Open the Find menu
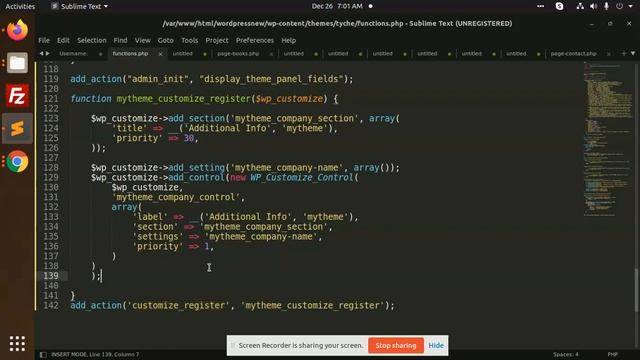 (x=120, y=40)
